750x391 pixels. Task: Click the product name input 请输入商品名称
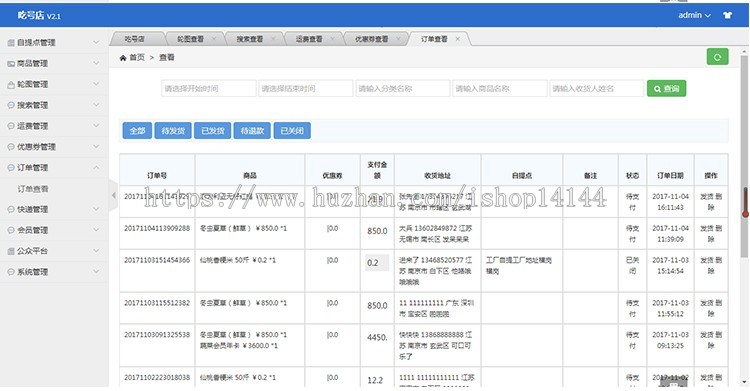coord(500,89)
